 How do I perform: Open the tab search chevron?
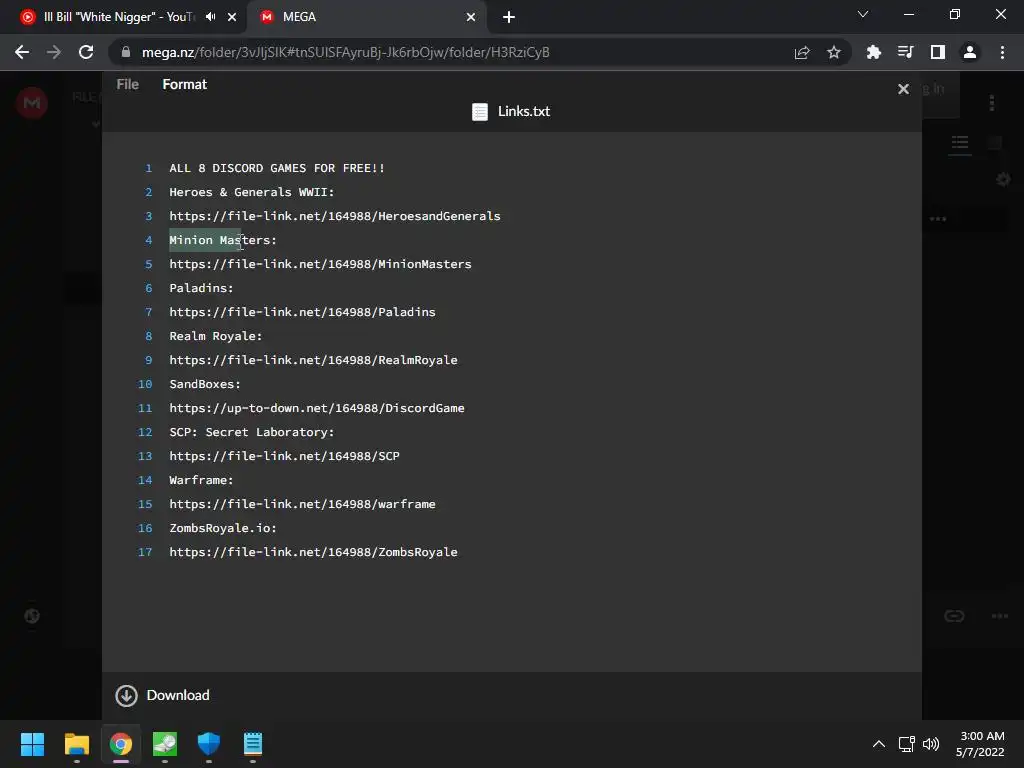[x=863, y=14]
